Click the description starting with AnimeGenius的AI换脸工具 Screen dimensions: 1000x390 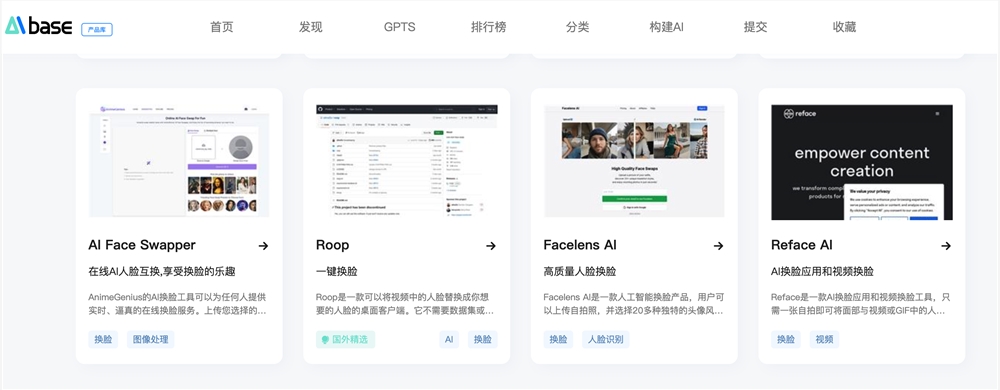177,304
